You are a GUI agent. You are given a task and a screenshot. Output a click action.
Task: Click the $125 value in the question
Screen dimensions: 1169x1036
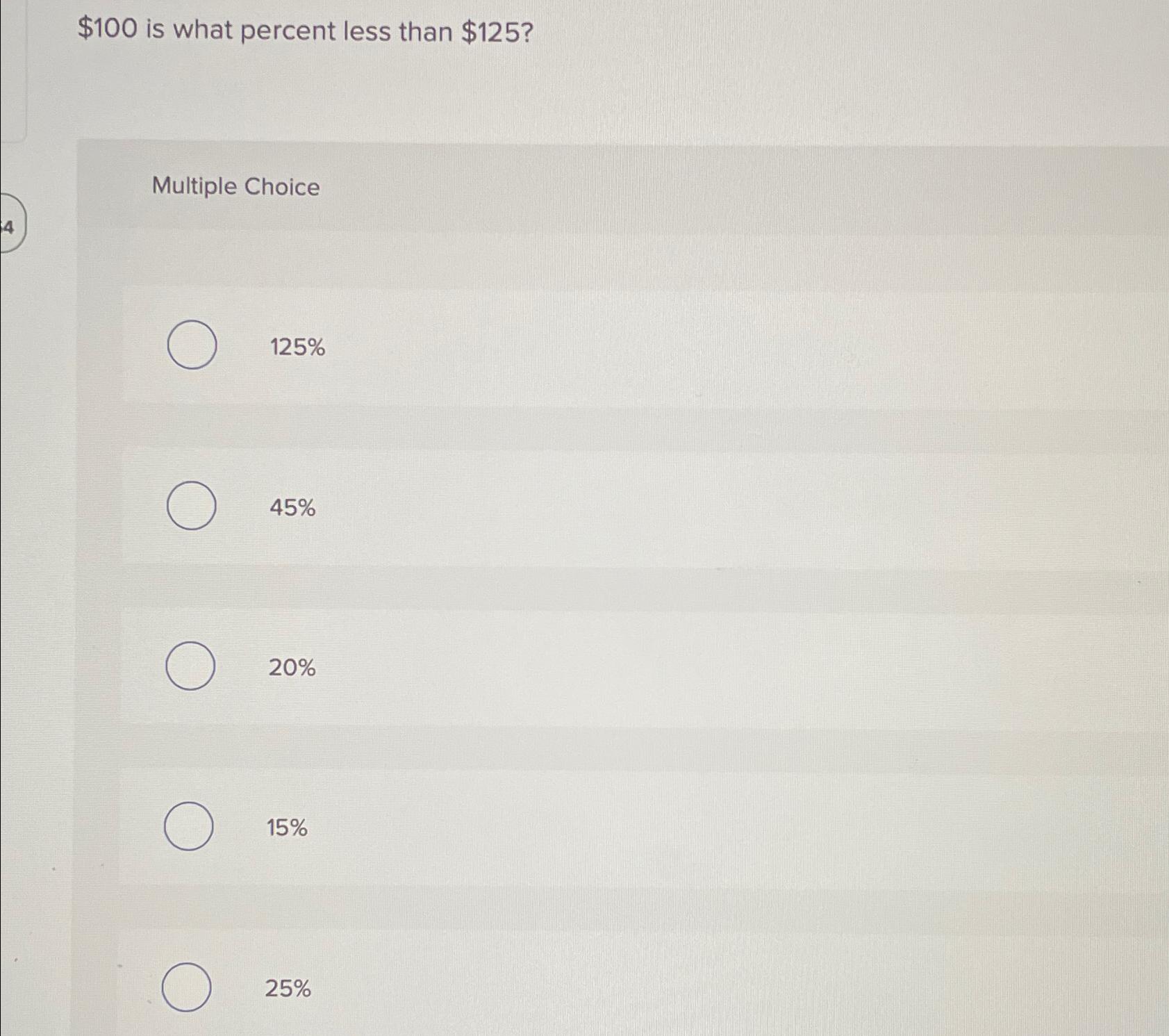point(491,32)
